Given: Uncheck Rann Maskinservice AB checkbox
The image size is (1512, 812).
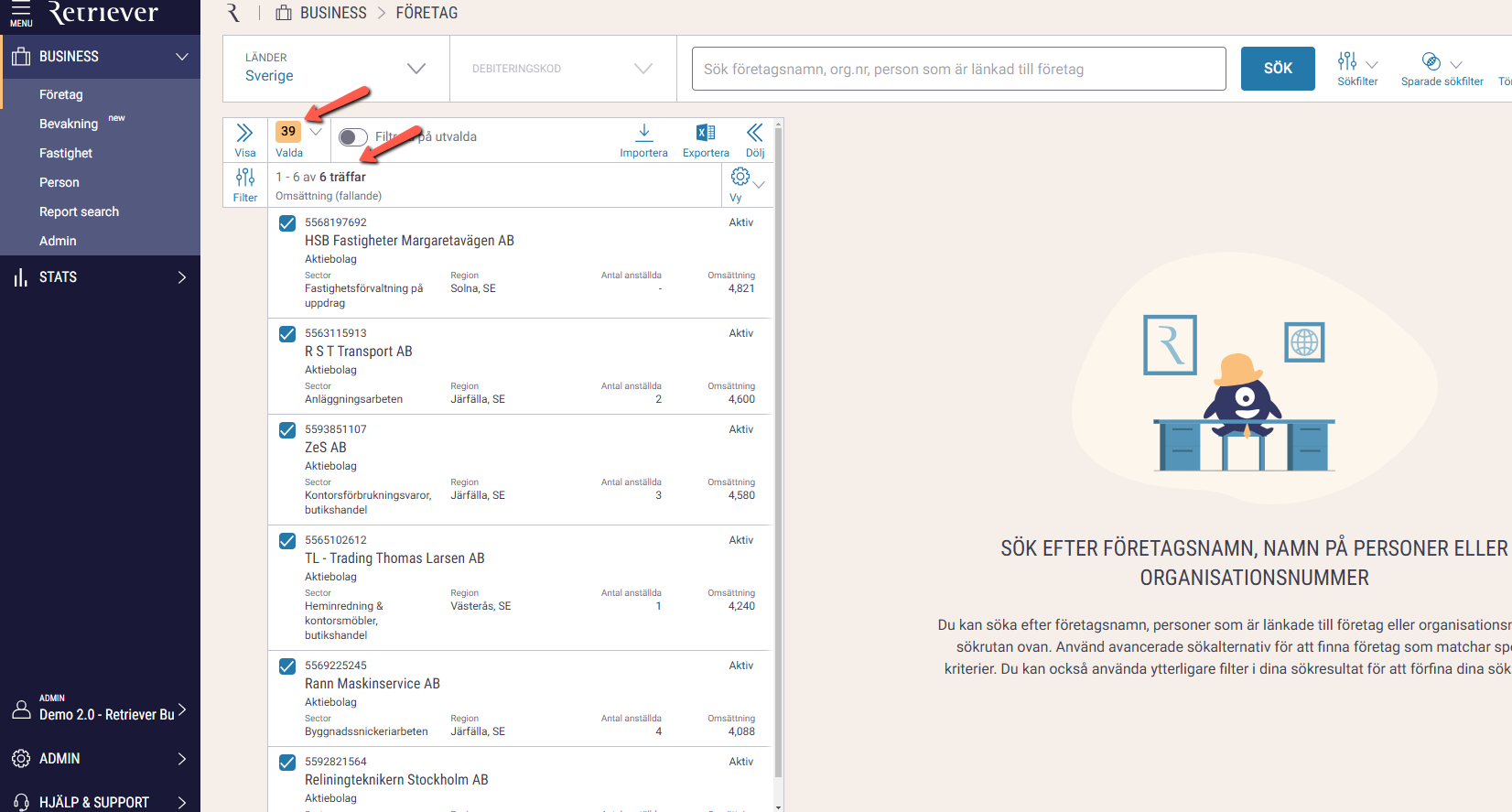Looking at the screenshot, I should click(287, 666).
